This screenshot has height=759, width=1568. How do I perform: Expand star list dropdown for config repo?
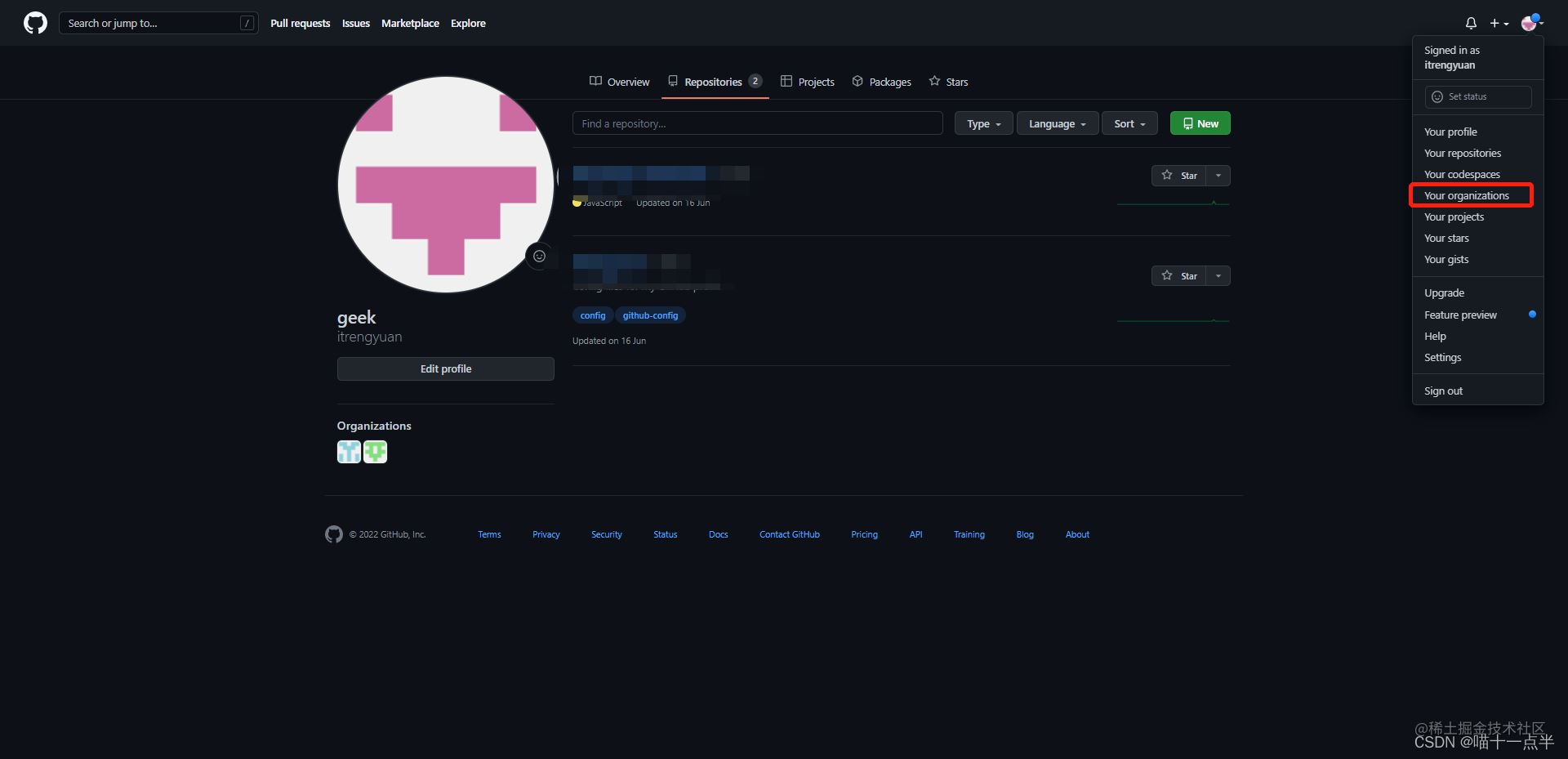(1218, 276)
